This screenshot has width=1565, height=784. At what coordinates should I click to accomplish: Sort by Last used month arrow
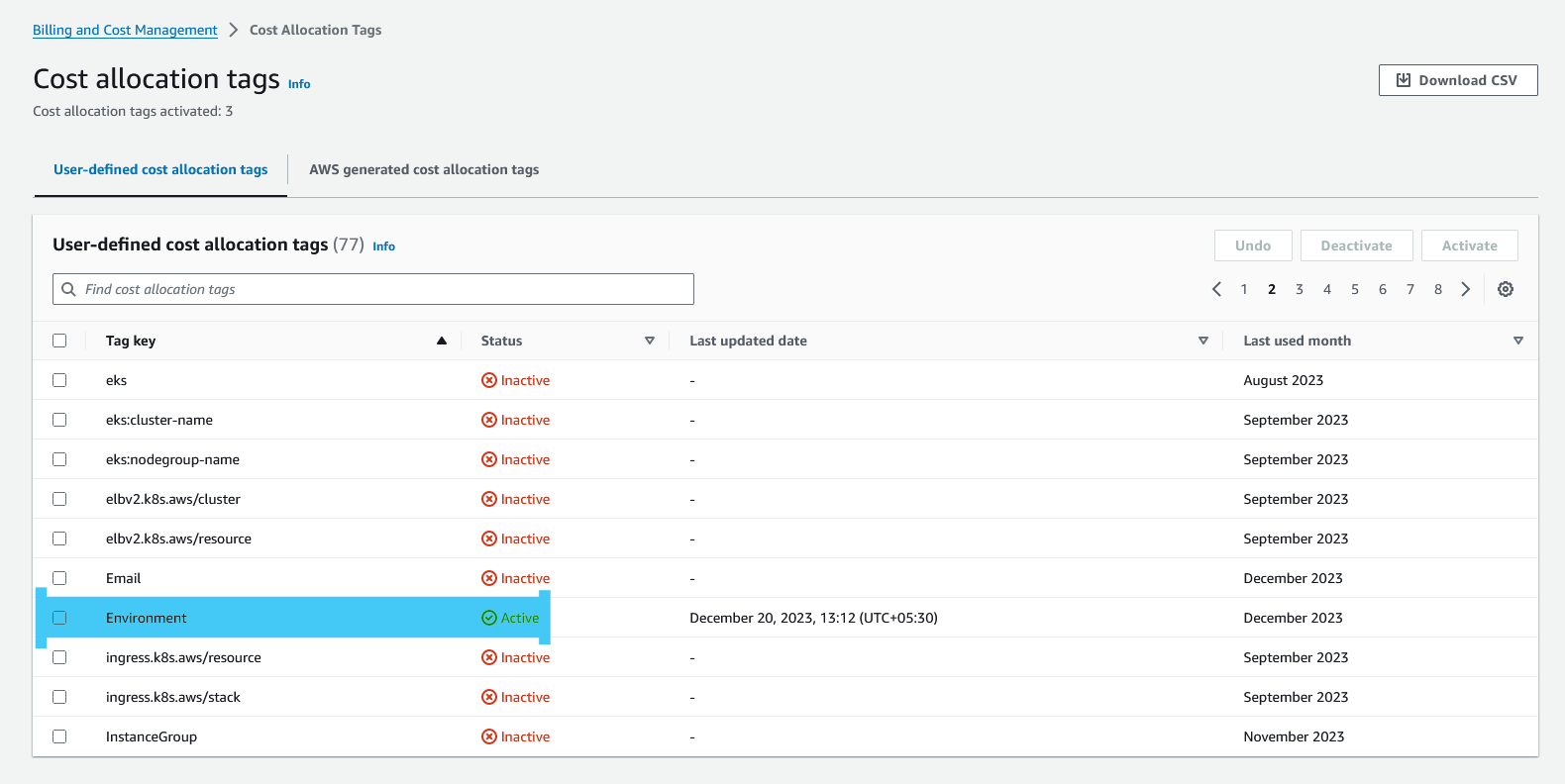1518,341
